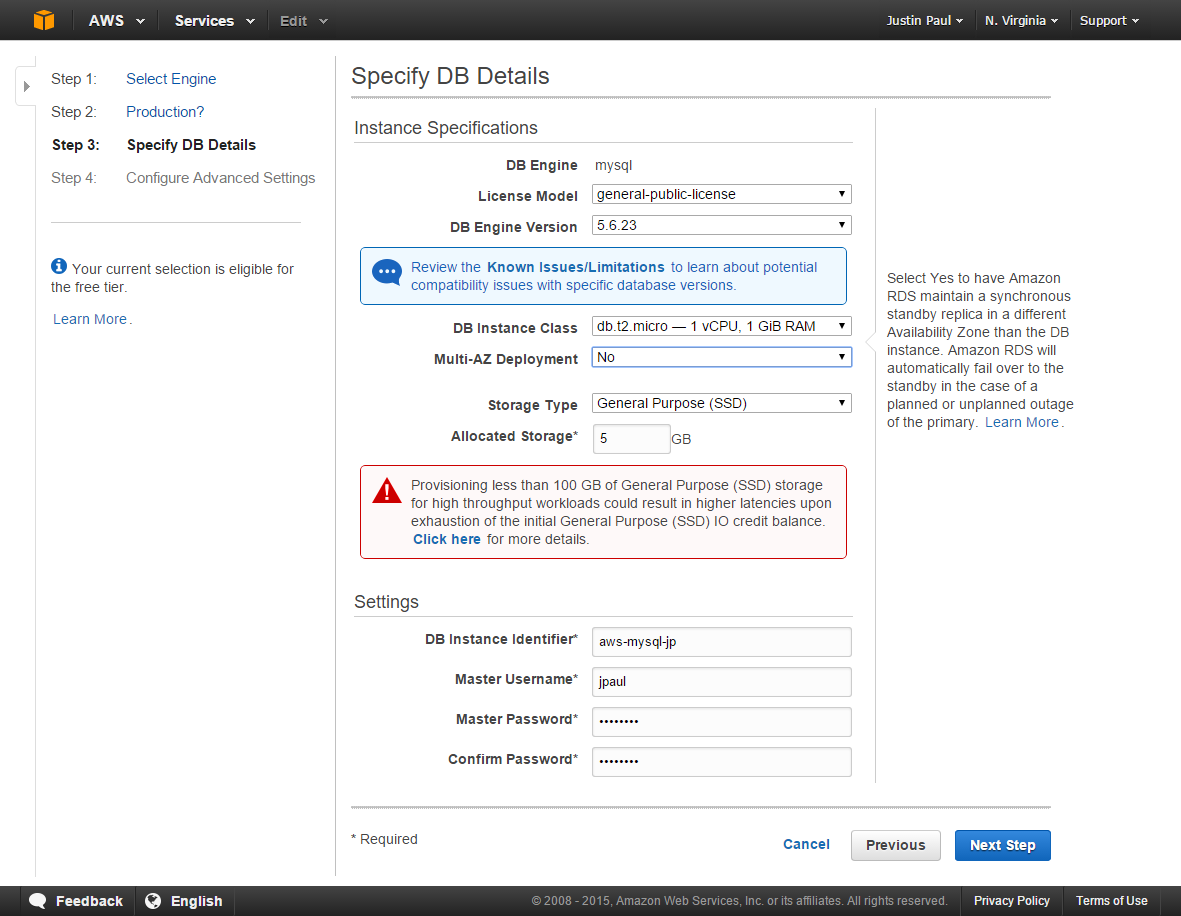Open the License Model dropdown

tap(722, 194)
